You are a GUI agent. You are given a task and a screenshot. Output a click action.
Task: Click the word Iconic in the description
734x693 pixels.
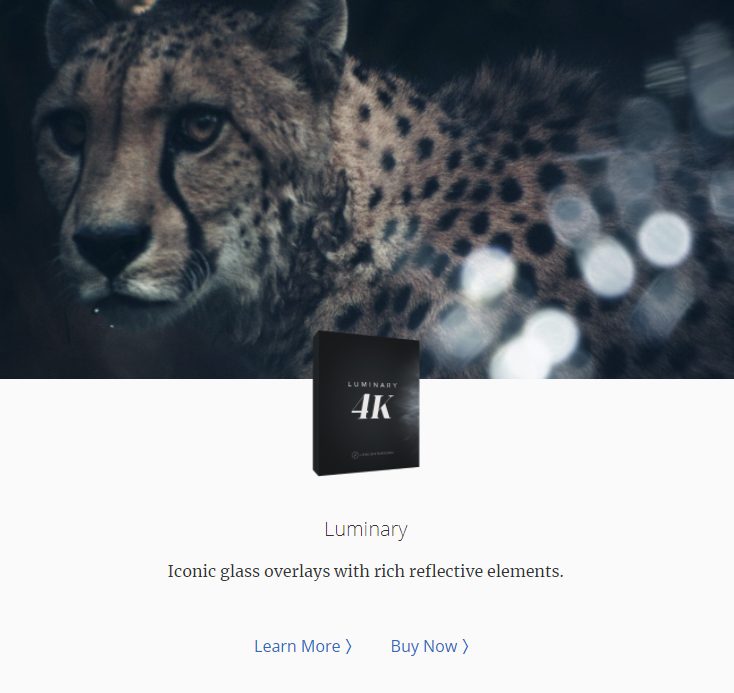(191, 572)
